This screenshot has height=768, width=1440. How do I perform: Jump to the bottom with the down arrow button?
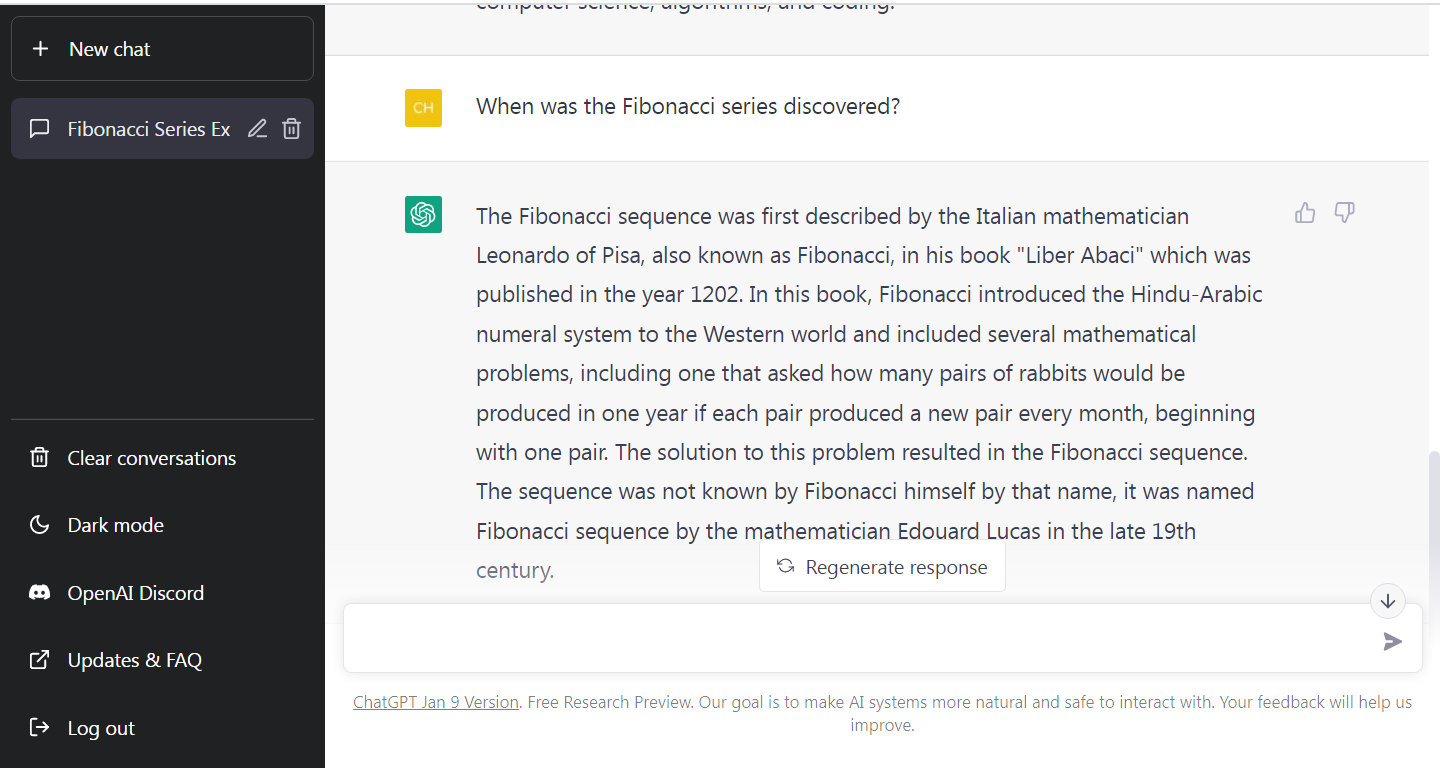click(x=1388, y=601)
